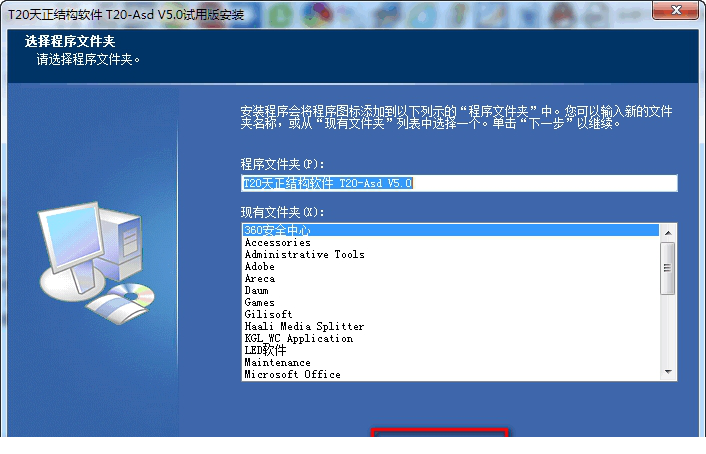This screenshot has height=454, width=706.
Task: Click the folder list scroll down arrow
Action: point(668,372)
